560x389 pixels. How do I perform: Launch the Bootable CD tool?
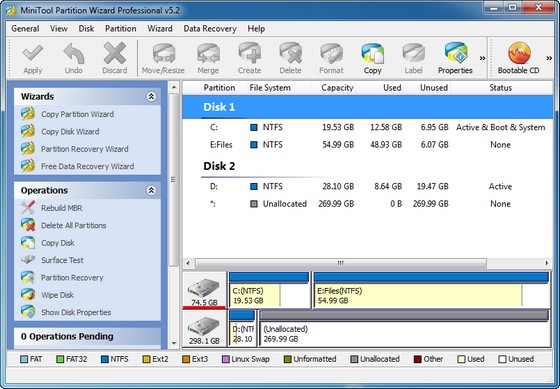coord(518,58)
